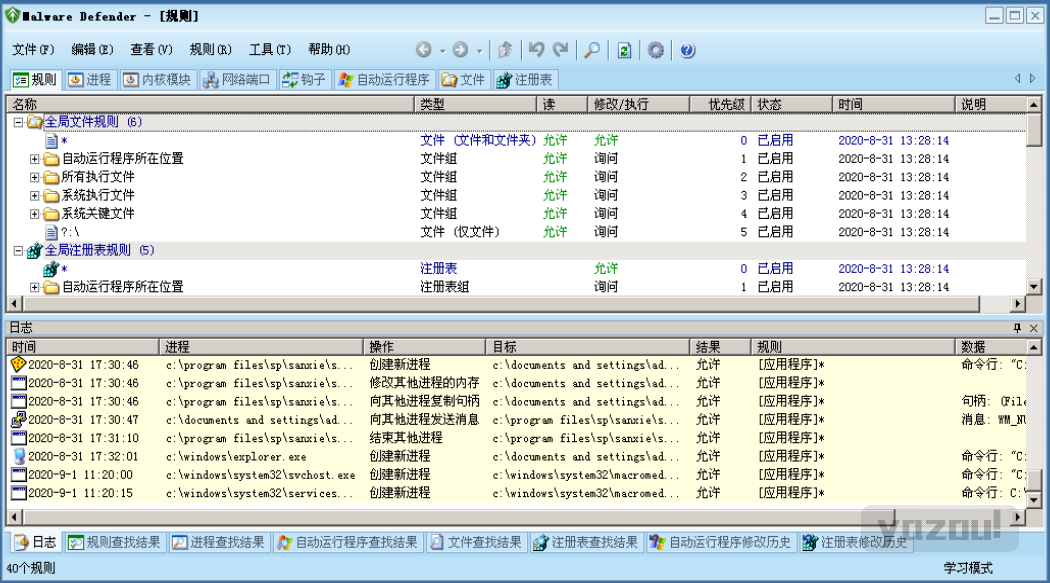The width and height of the screenshot is (1050, 583).
Task: Click the Refresh toolbar icon
Action: [624, 50]
